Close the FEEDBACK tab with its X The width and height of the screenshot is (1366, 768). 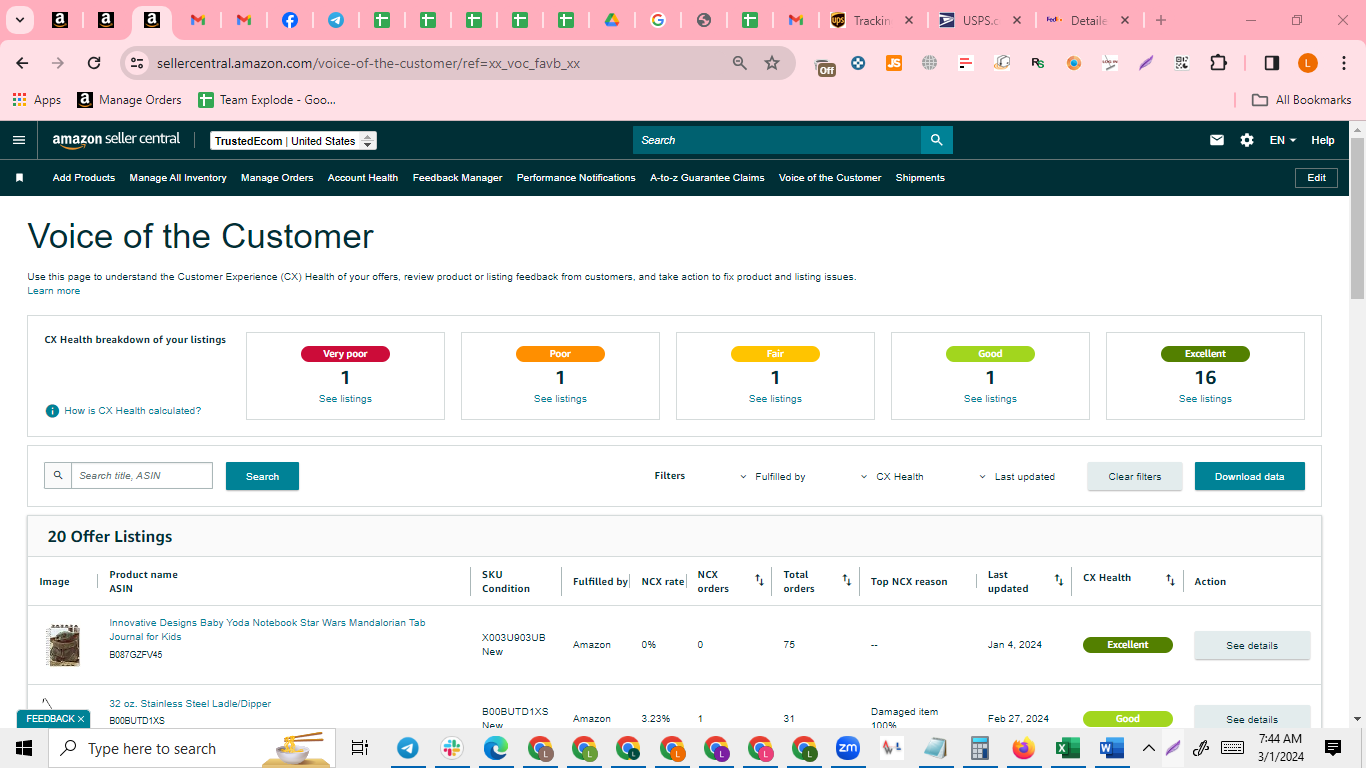click(81, 719)
